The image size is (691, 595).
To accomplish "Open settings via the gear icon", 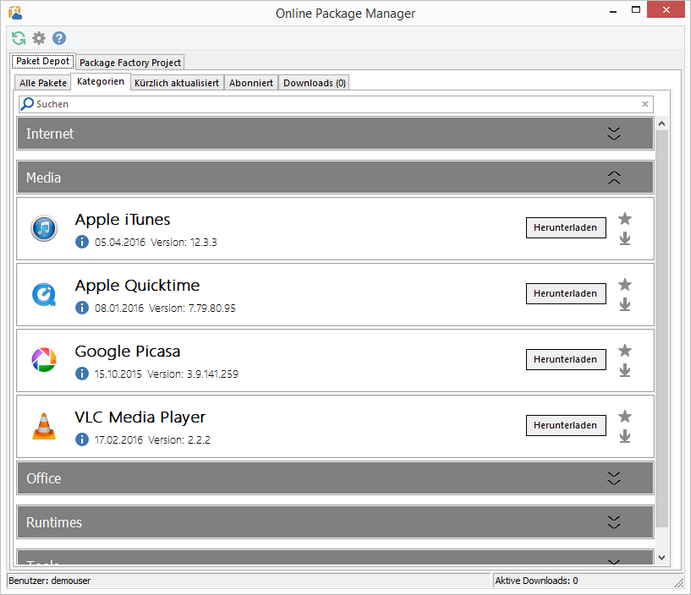I will [39, 38].
